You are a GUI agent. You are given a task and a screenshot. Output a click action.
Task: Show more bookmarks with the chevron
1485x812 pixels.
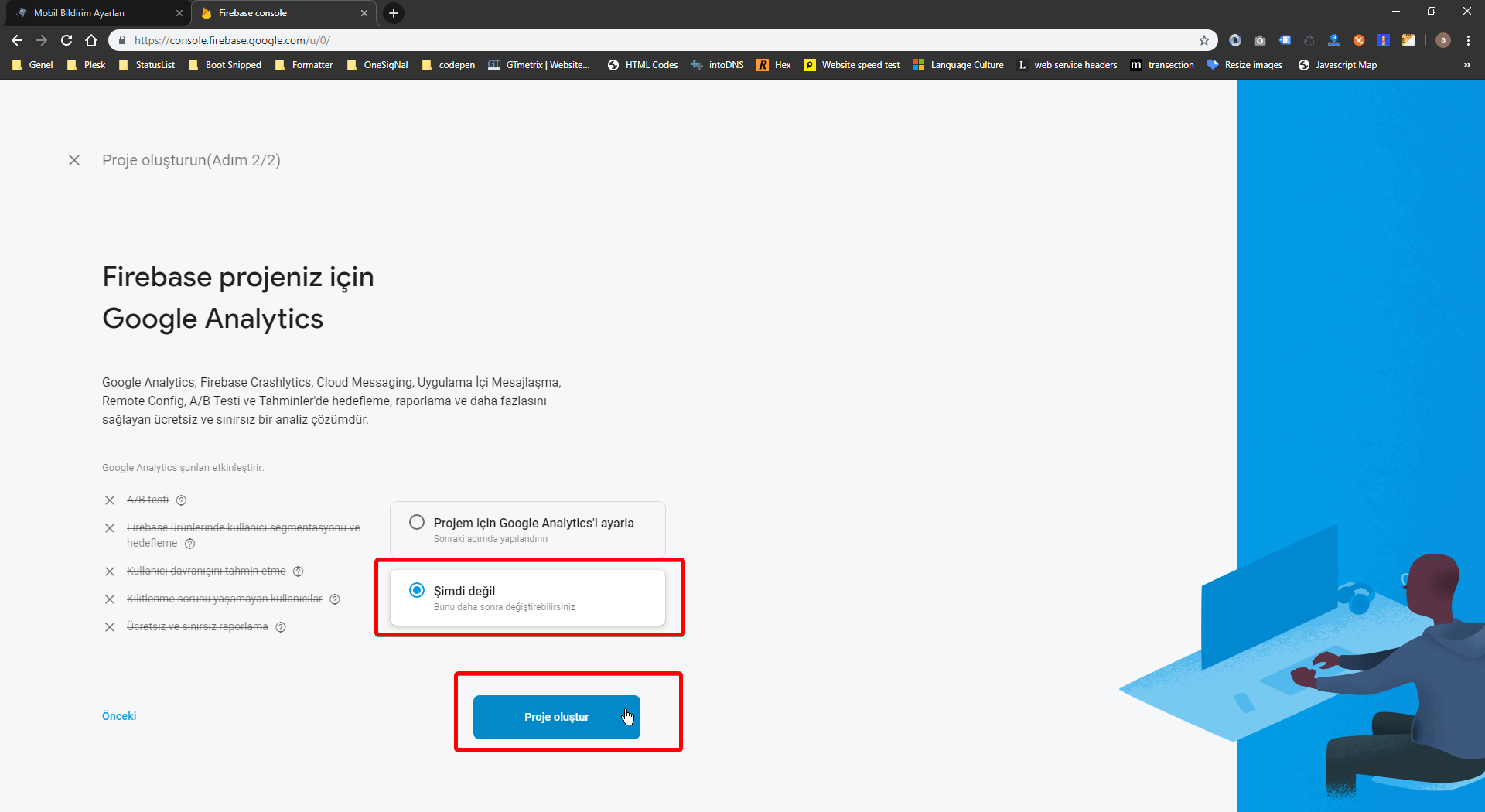point(1466,65)
